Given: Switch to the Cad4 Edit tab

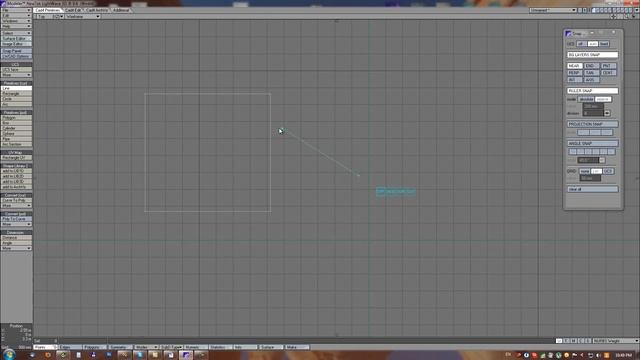Looking at the screenshot, I should (73, 10).
